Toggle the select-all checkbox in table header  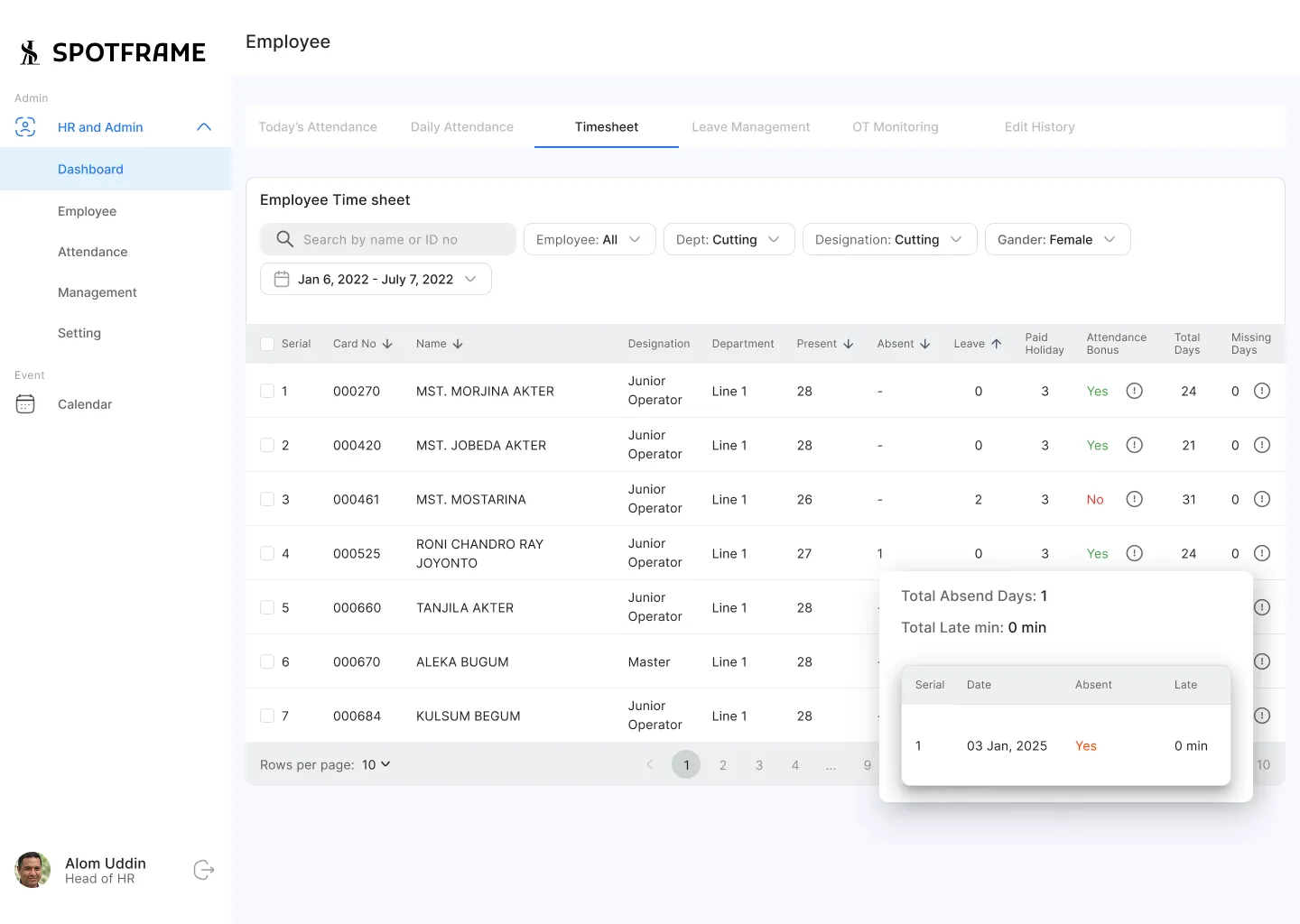pyautogui.click(x=267, y=344)
